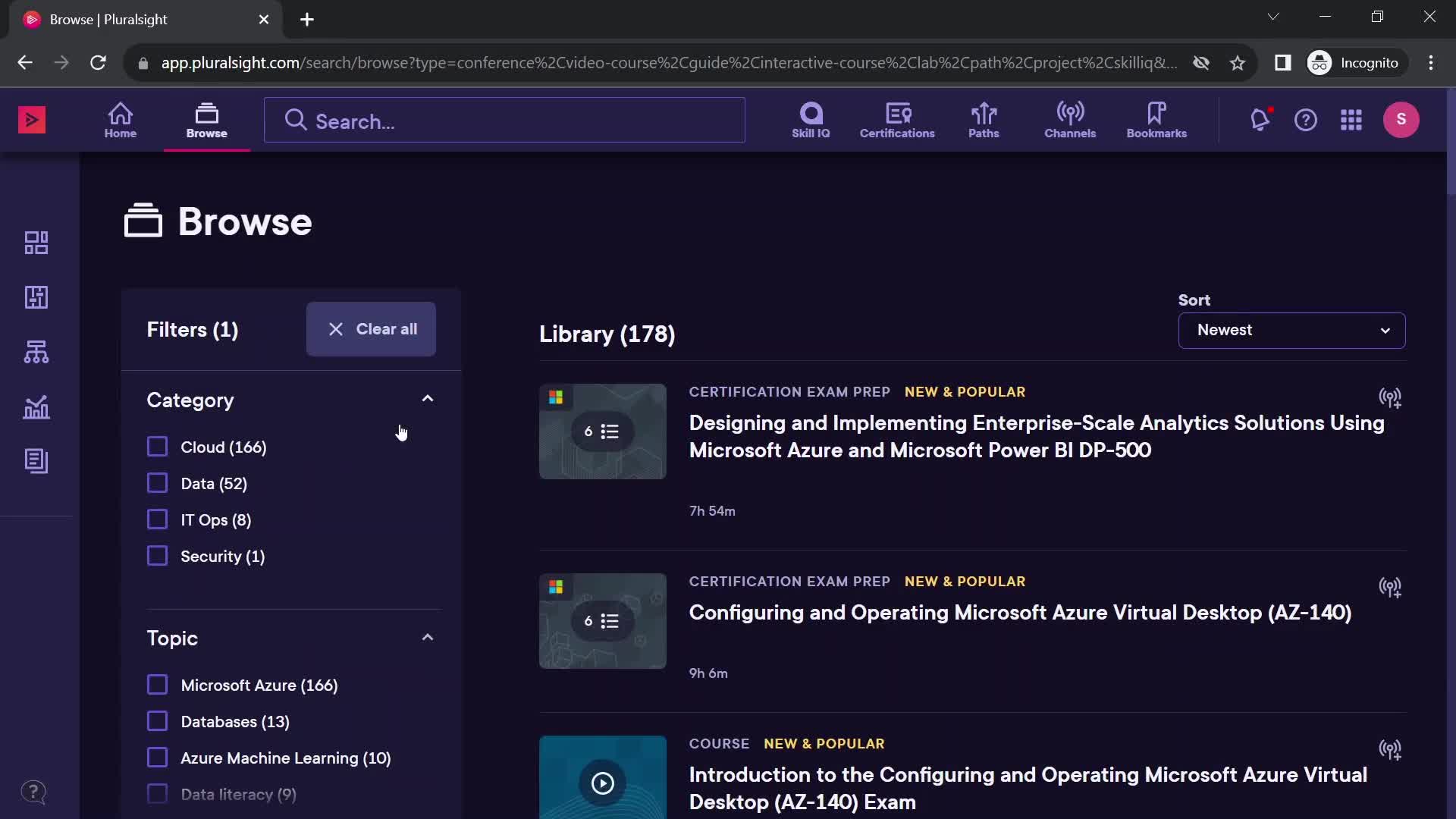Click the browser address bar URL
The height and width of the screenshot is (819, 1456).
click(x=669, y=63)
